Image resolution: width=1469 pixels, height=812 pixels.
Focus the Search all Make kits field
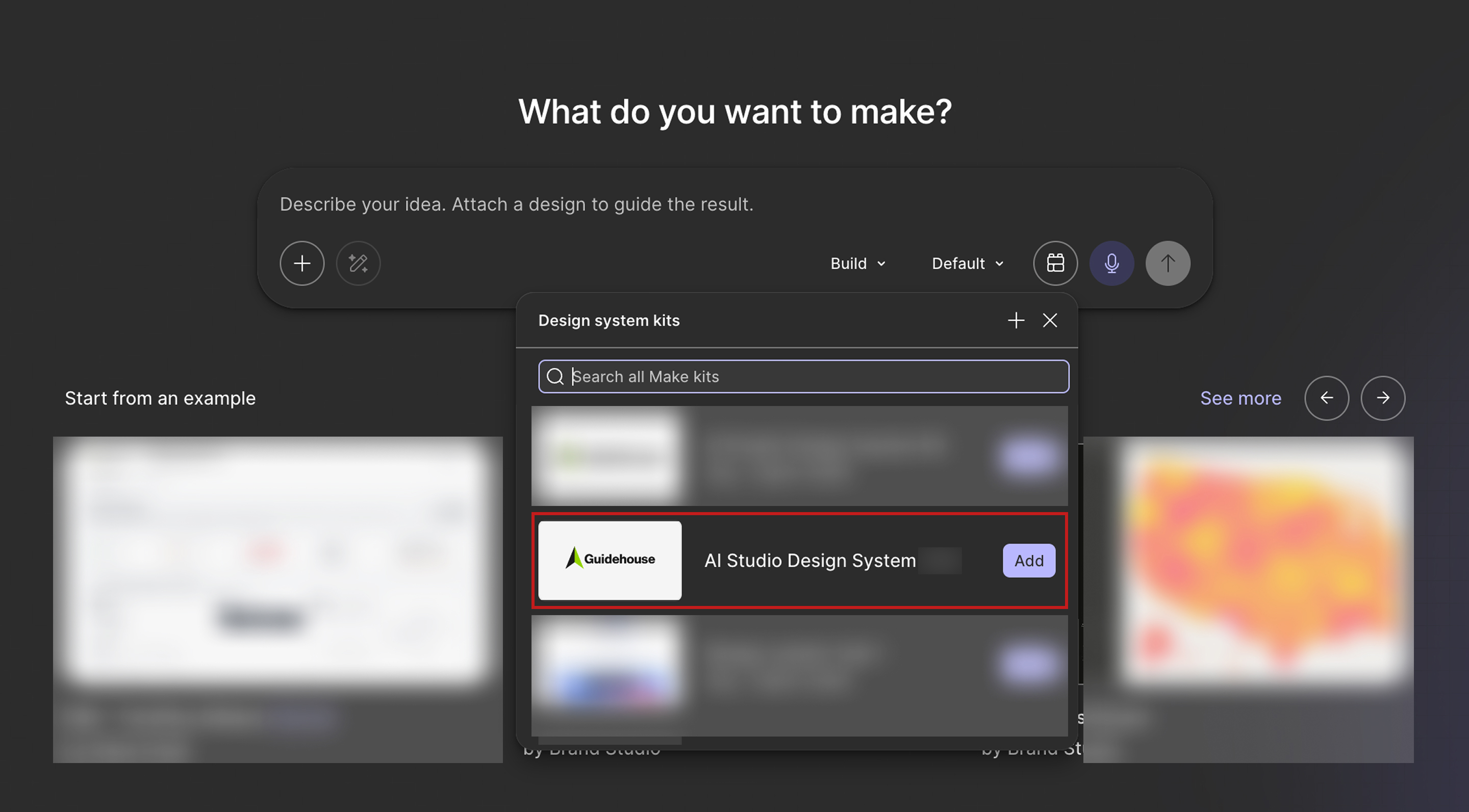click(x=803, y=376)
